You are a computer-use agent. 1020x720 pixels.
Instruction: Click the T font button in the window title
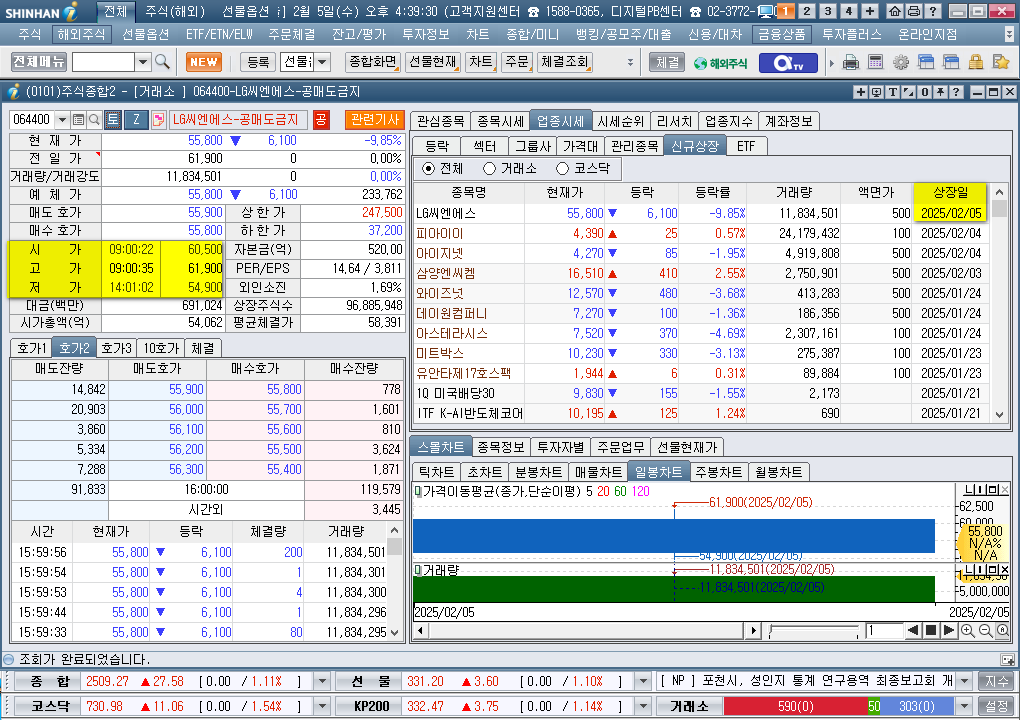tap(892, 92)
